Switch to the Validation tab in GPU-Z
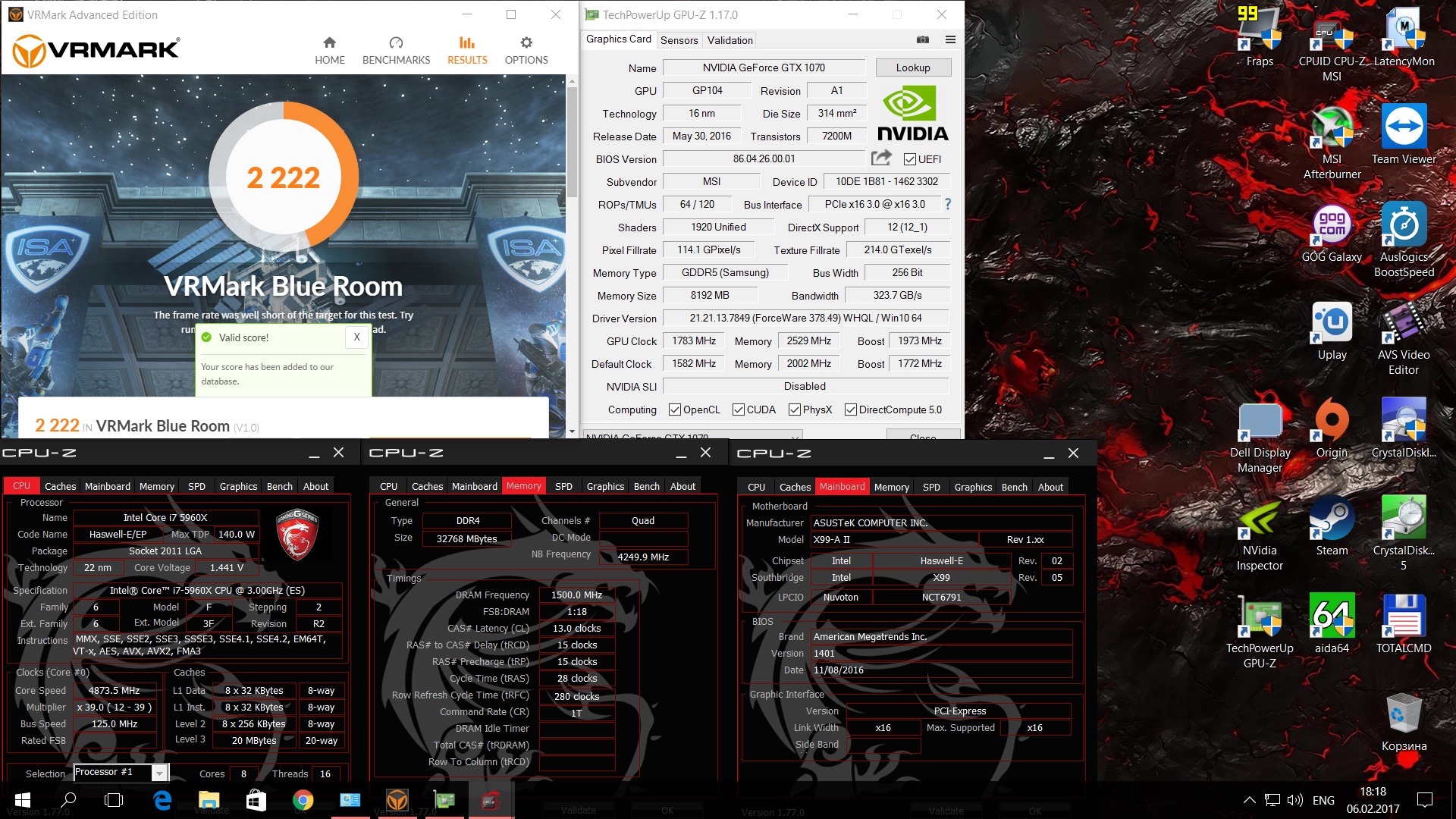This screenshot has height=819, width=1456. [730, 40]
